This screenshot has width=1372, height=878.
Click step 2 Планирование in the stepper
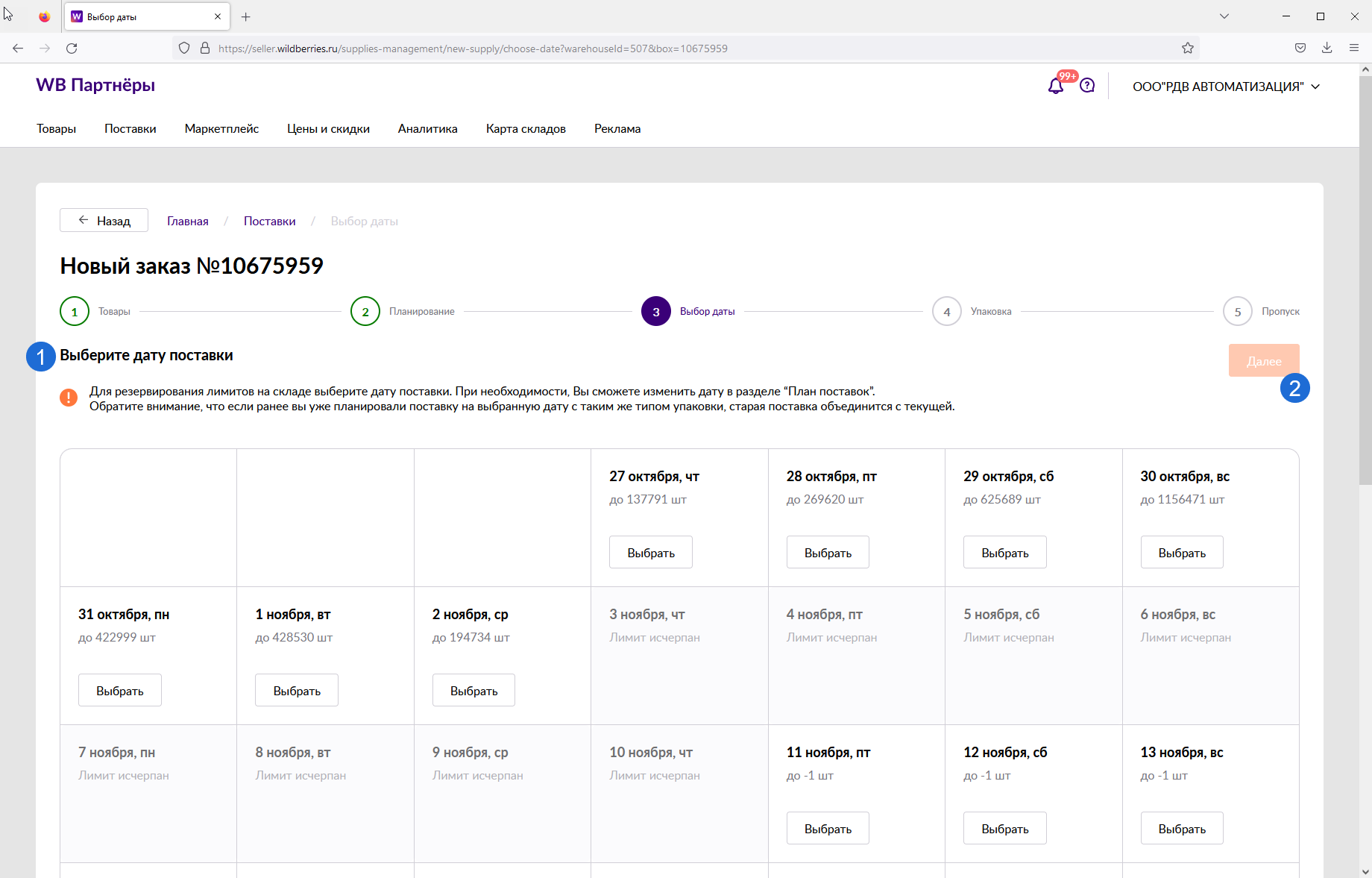(x=365, y=312)
